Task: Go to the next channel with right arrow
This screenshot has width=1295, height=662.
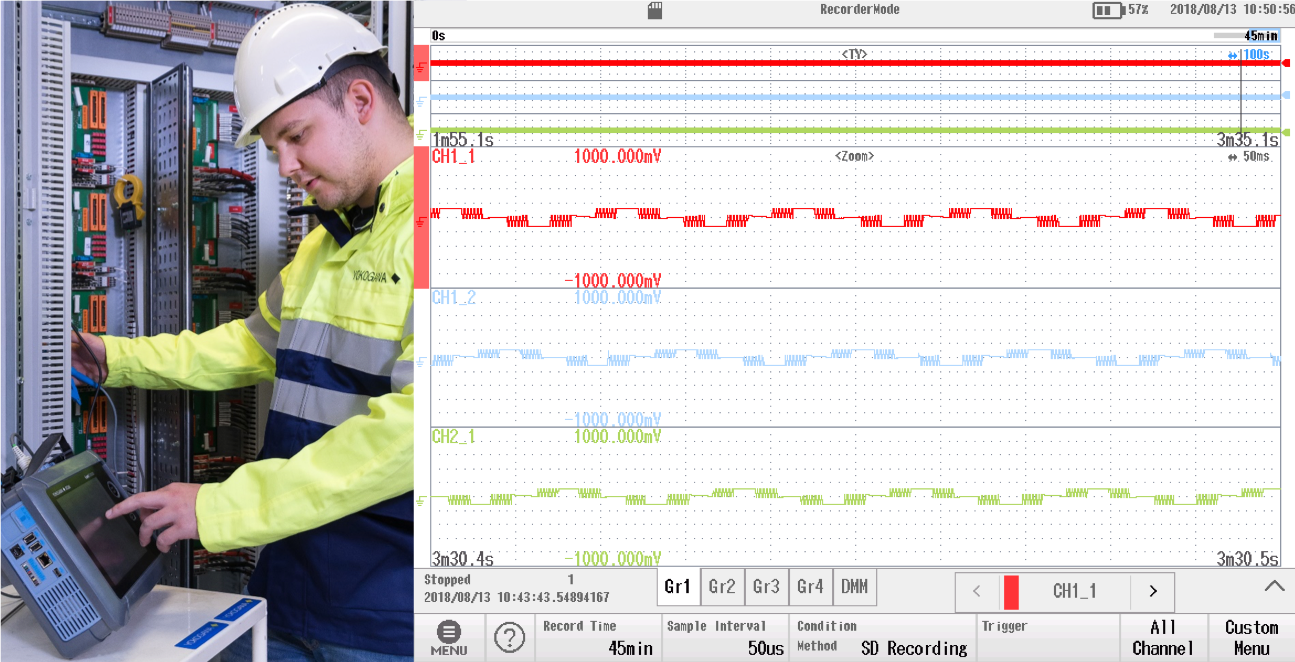Action: pyautogui.click(x=1152, y=591)
